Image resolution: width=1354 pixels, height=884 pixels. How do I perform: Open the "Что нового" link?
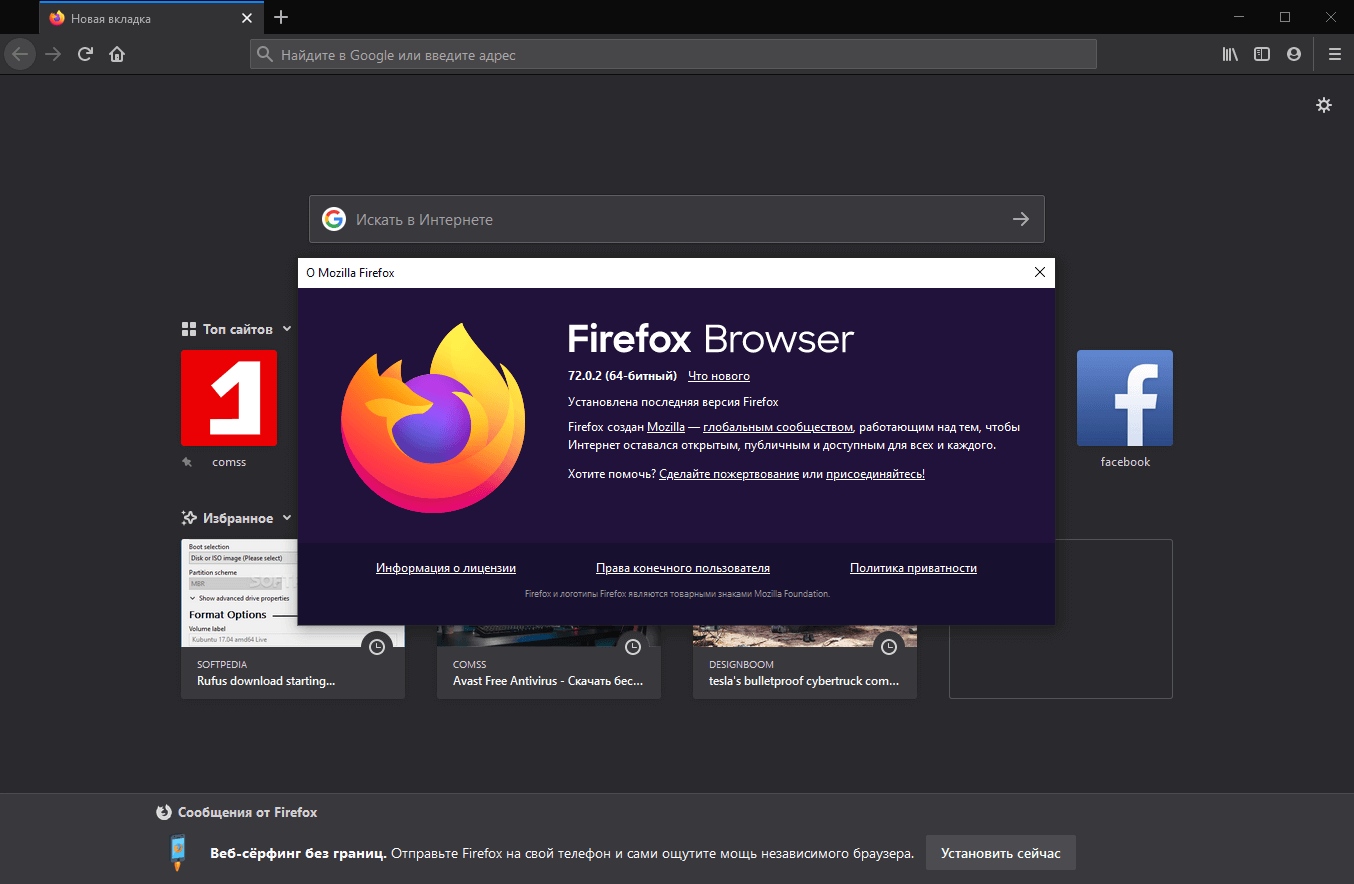718,375
